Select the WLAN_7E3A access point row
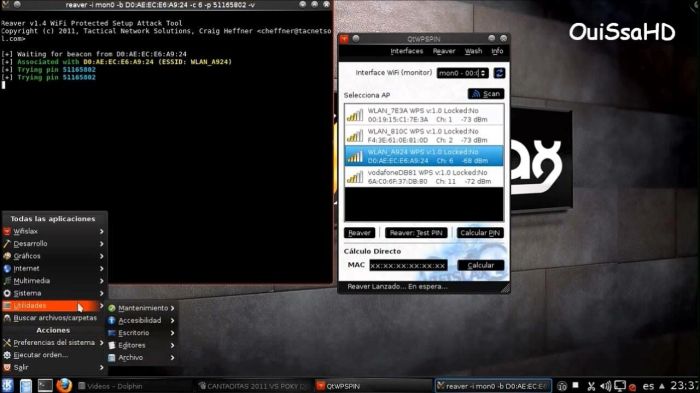700x393 pixels. point(424,115)
